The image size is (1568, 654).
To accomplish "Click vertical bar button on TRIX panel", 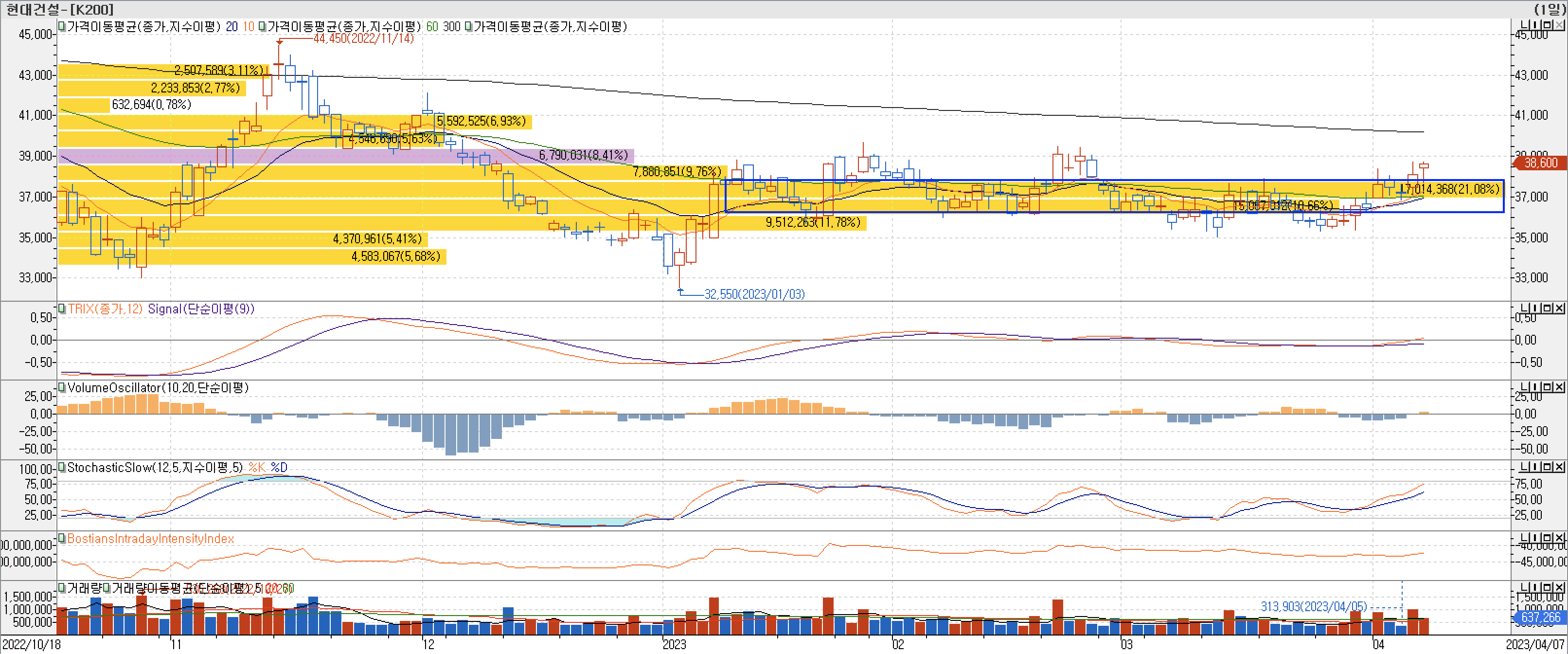I will 1535,308.
